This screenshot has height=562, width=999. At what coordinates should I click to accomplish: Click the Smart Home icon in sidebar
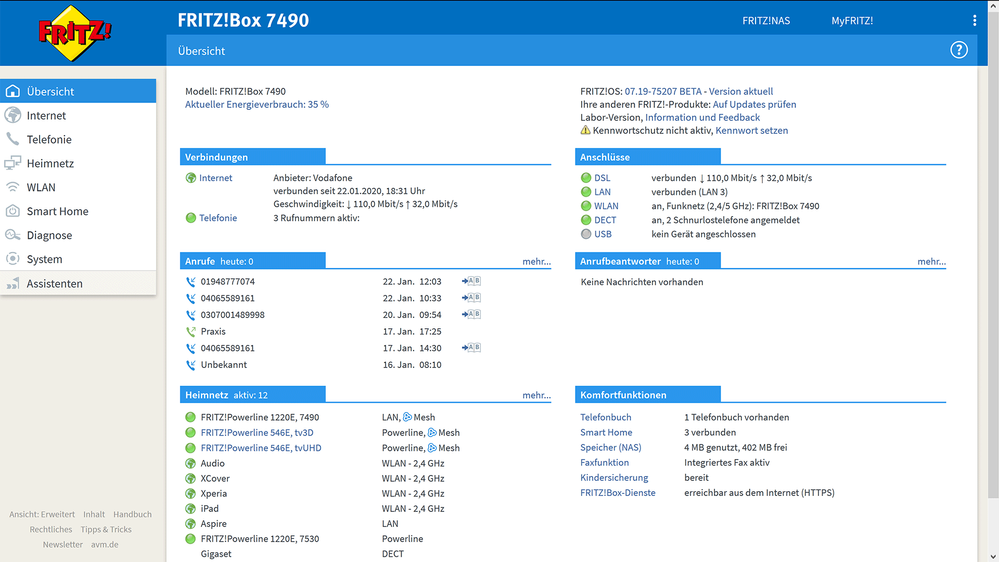coord(13,211)
